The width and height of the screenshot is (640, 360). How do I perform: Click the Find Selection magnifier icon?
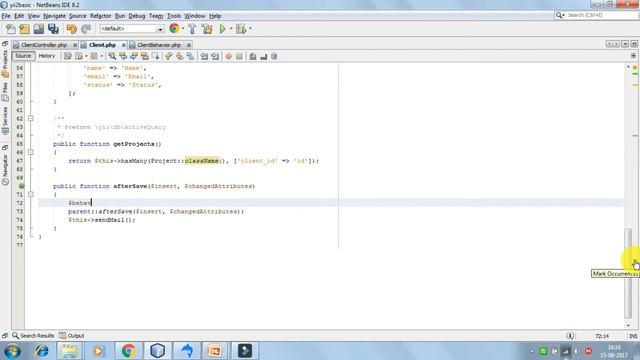point(112,56)
